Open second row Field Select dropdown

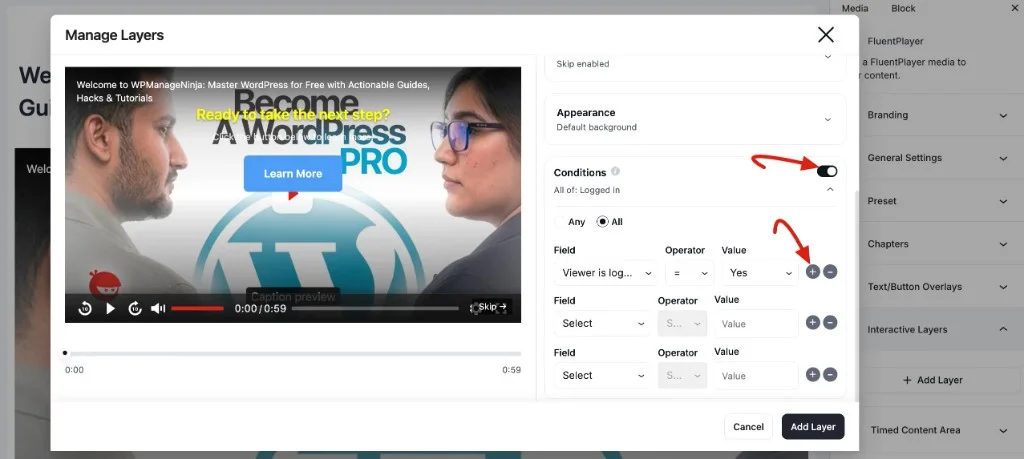tap(601, 323)
